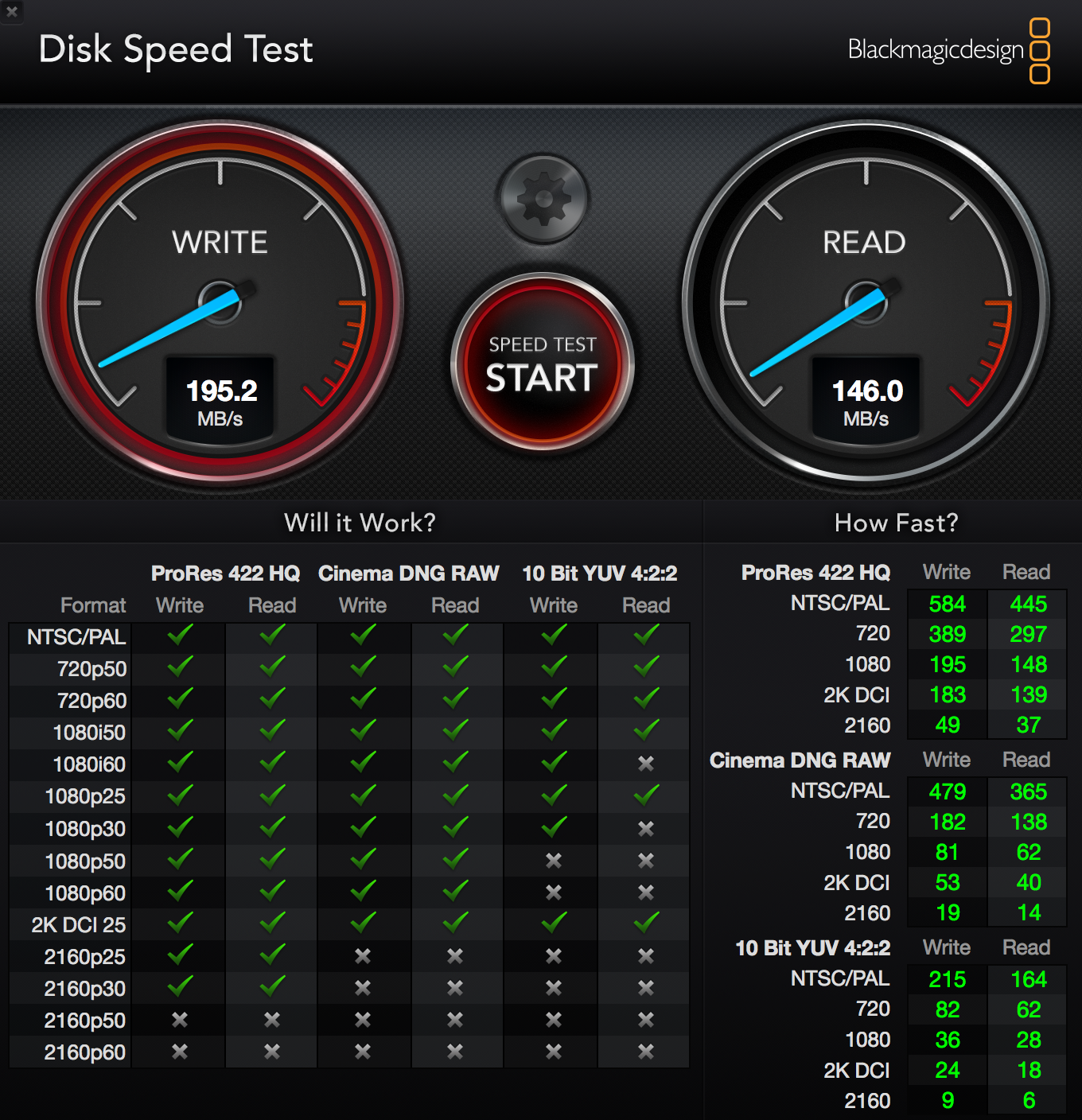This screenshot has height=1120, width=1082.
Task: Select the How Fast? header
Action: click(x=896, y=523)
